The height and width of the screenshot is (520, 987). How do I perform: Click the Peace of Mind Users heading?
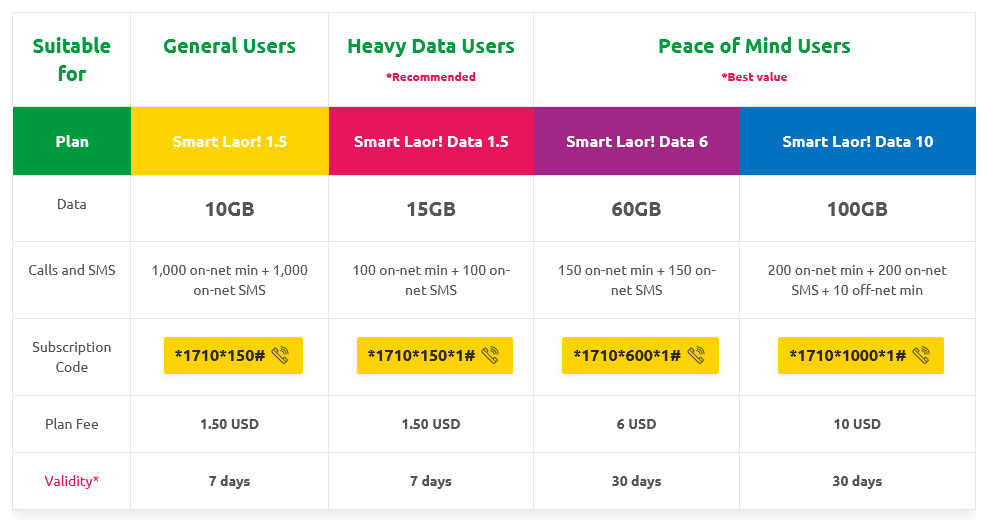click(x=754, y=46)
